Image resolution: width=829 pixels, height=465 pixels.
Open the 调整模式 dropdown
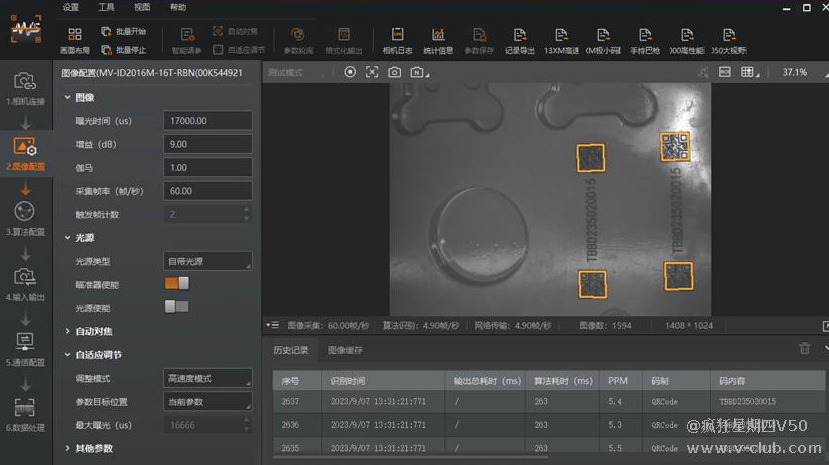208,378
